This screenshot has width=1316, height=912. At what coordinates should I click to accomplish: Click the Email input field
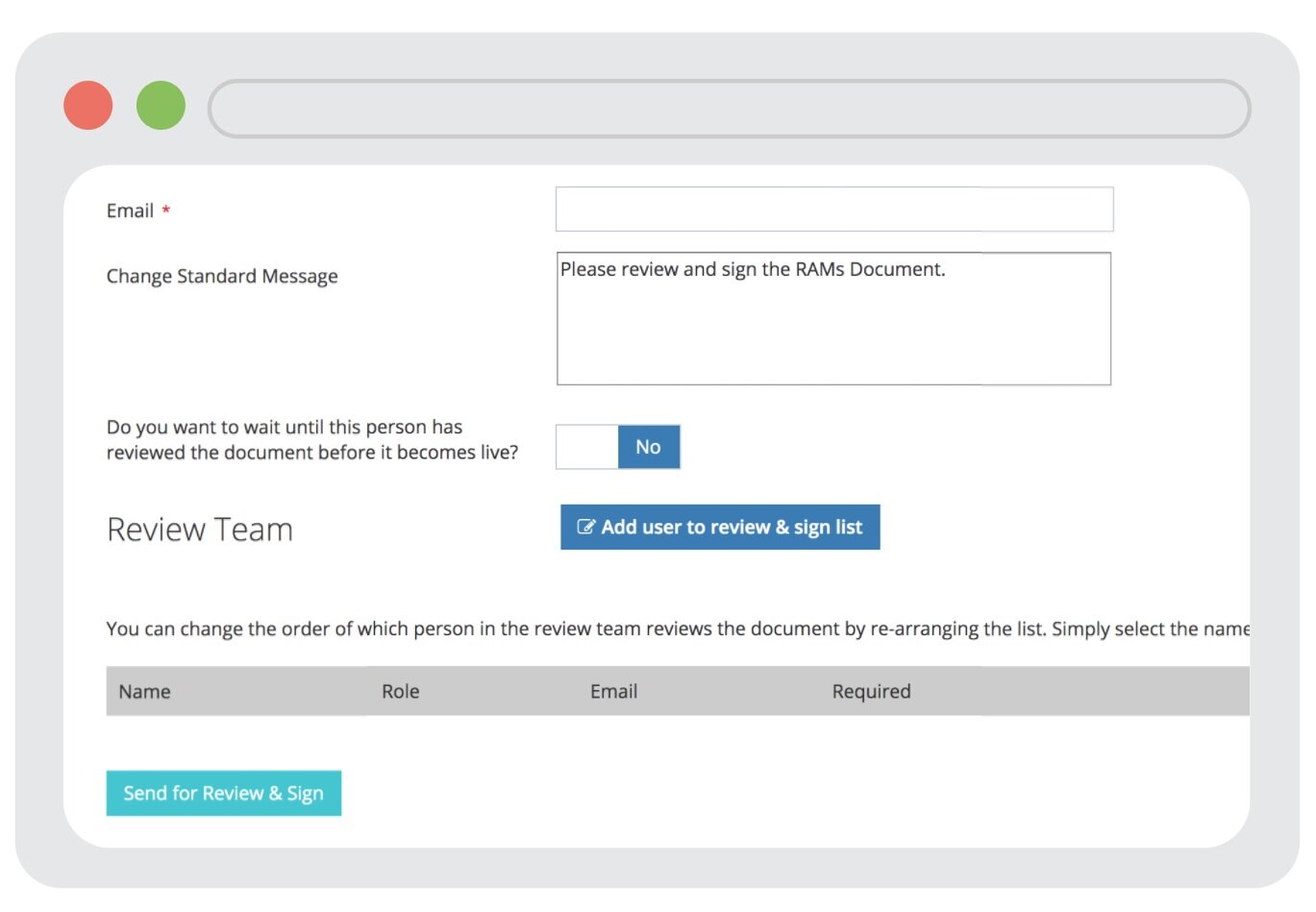[x=834, y=210]
